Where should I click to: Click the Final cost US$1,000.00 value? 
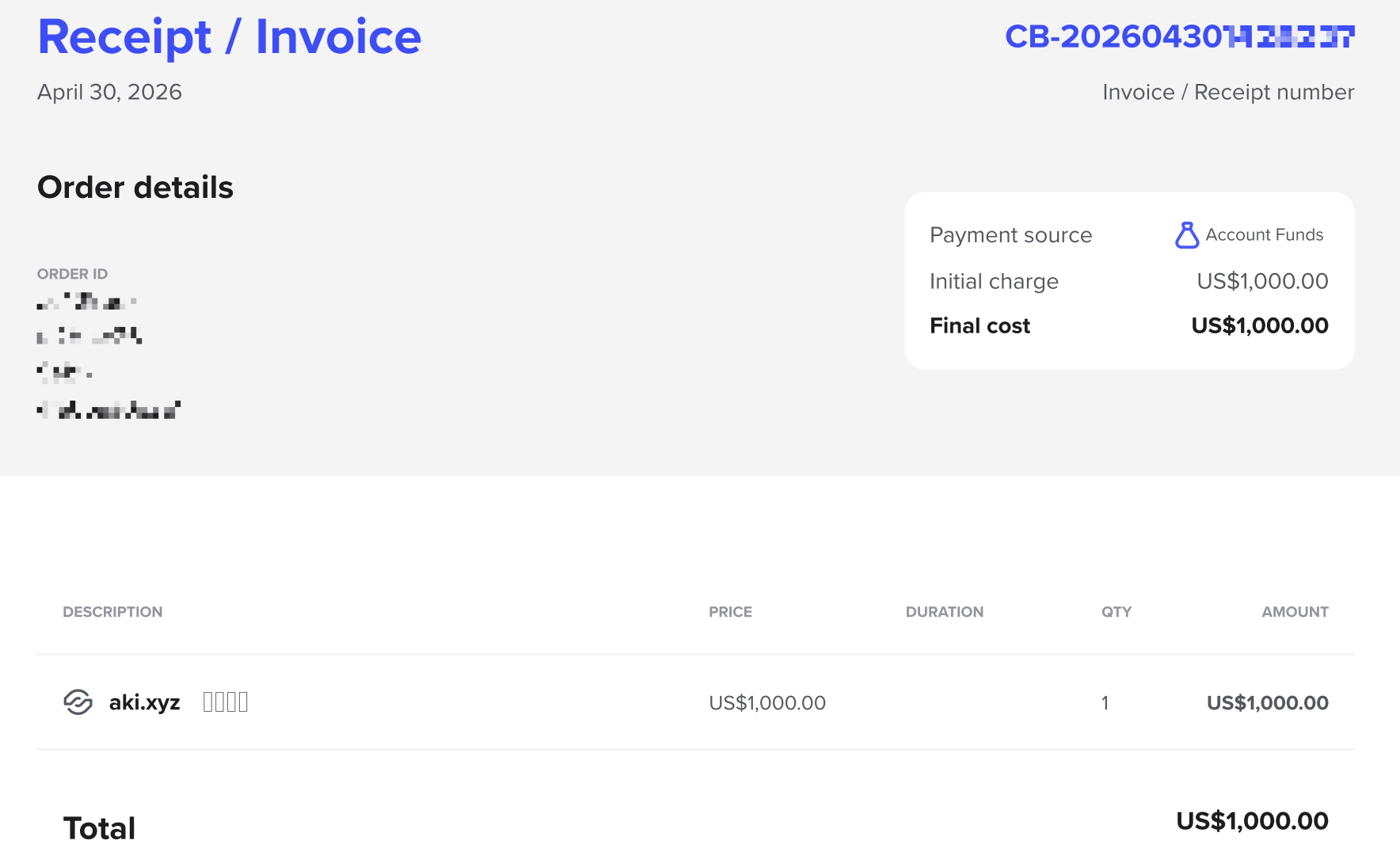pos(1260,325)
